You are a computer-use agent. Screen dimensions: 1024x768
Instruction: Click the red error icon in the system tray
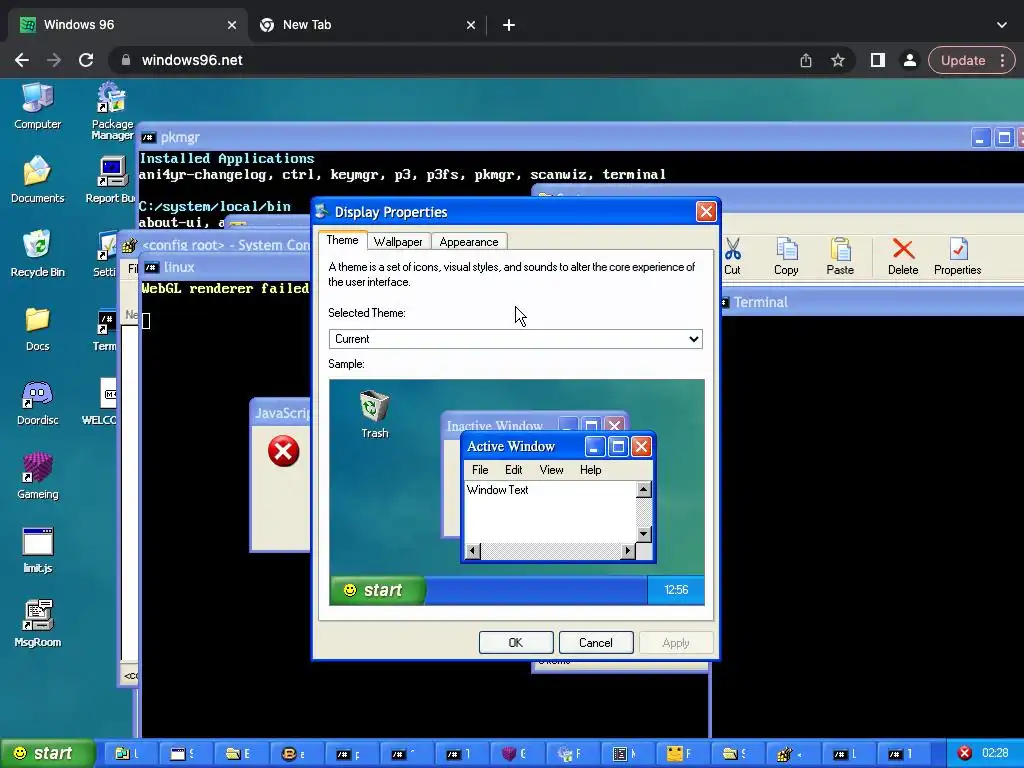coord(965,753)
